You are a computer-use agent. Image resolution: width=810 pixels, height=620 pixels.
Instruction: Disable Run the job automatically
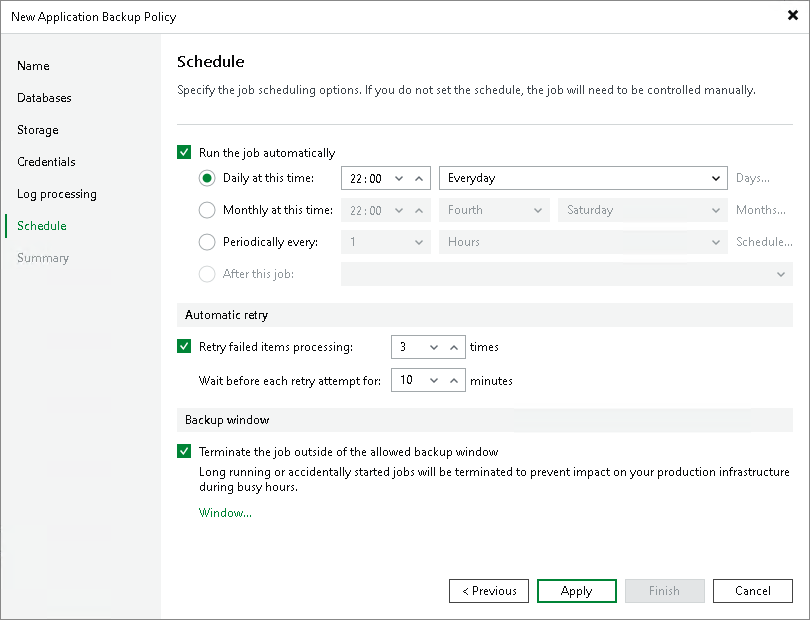click(184, 152)
